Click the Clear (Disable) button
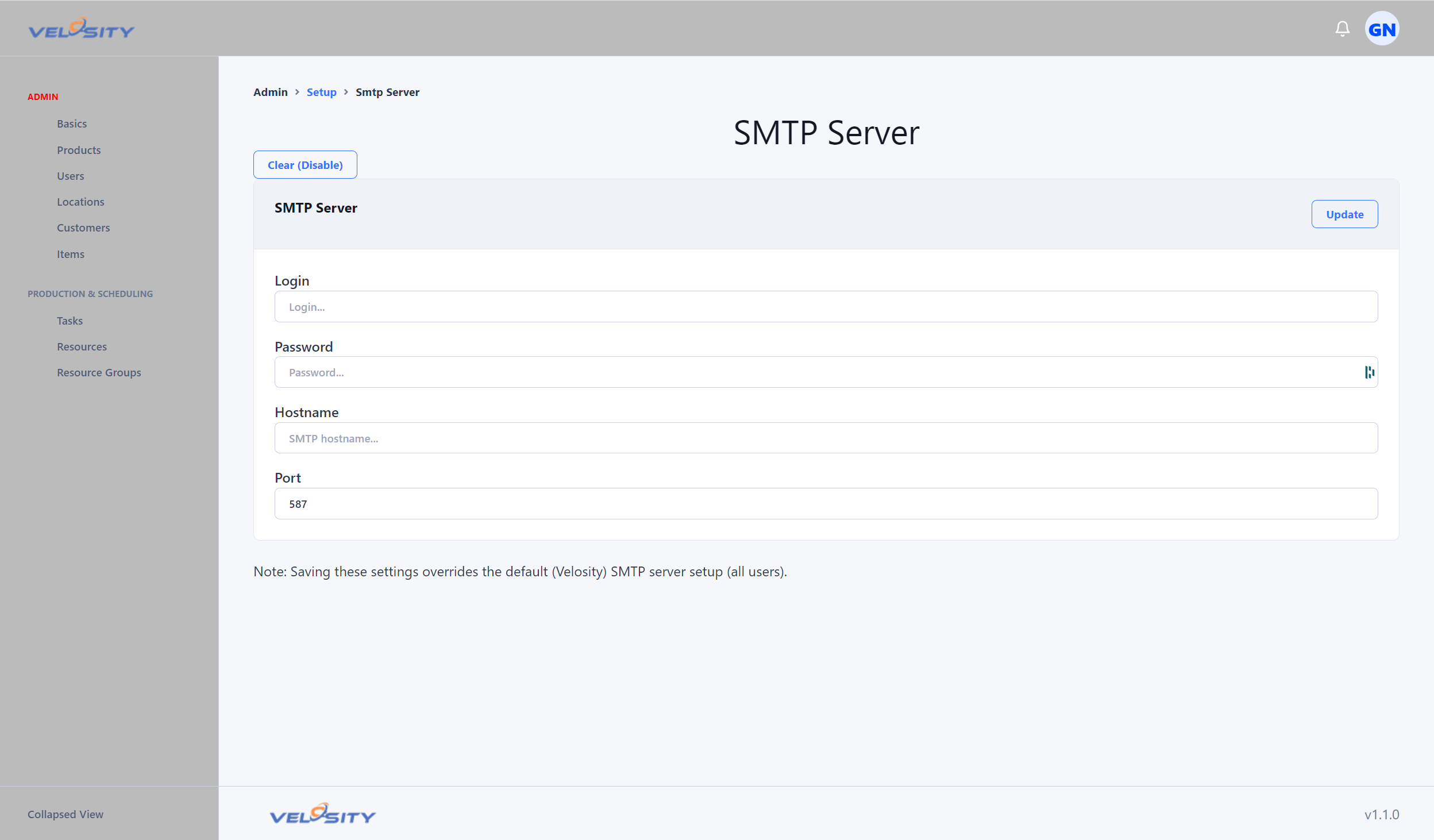Viewport: 1434px width, 840px height. point(305,165)
